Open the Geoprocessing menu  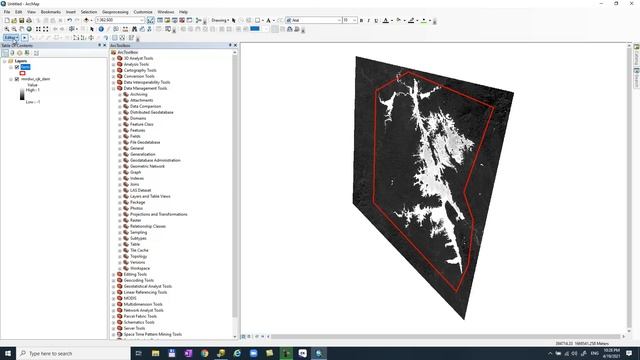pos(115,12)
